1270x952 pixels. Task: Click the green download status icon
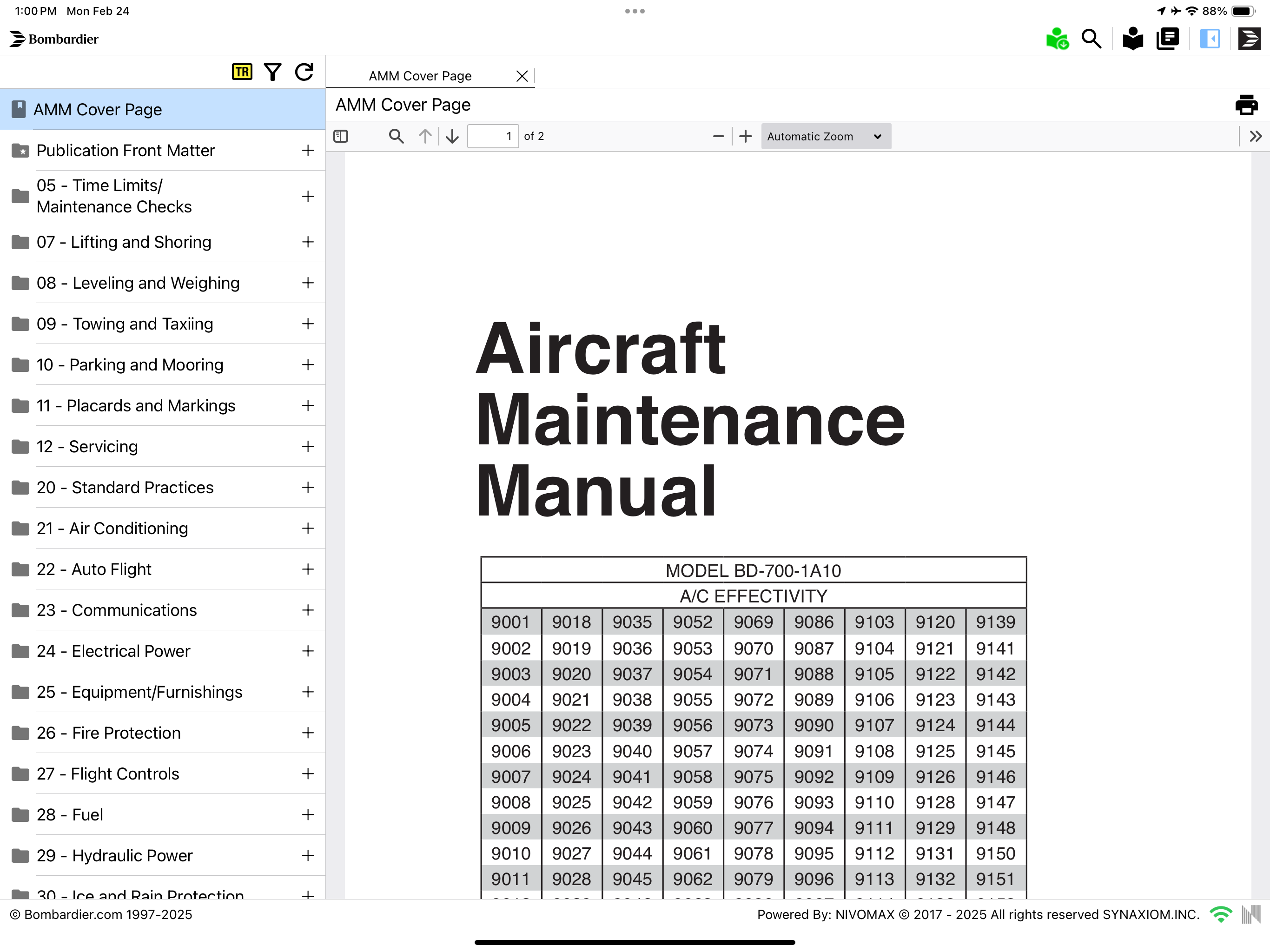[x=1057, y=39]
